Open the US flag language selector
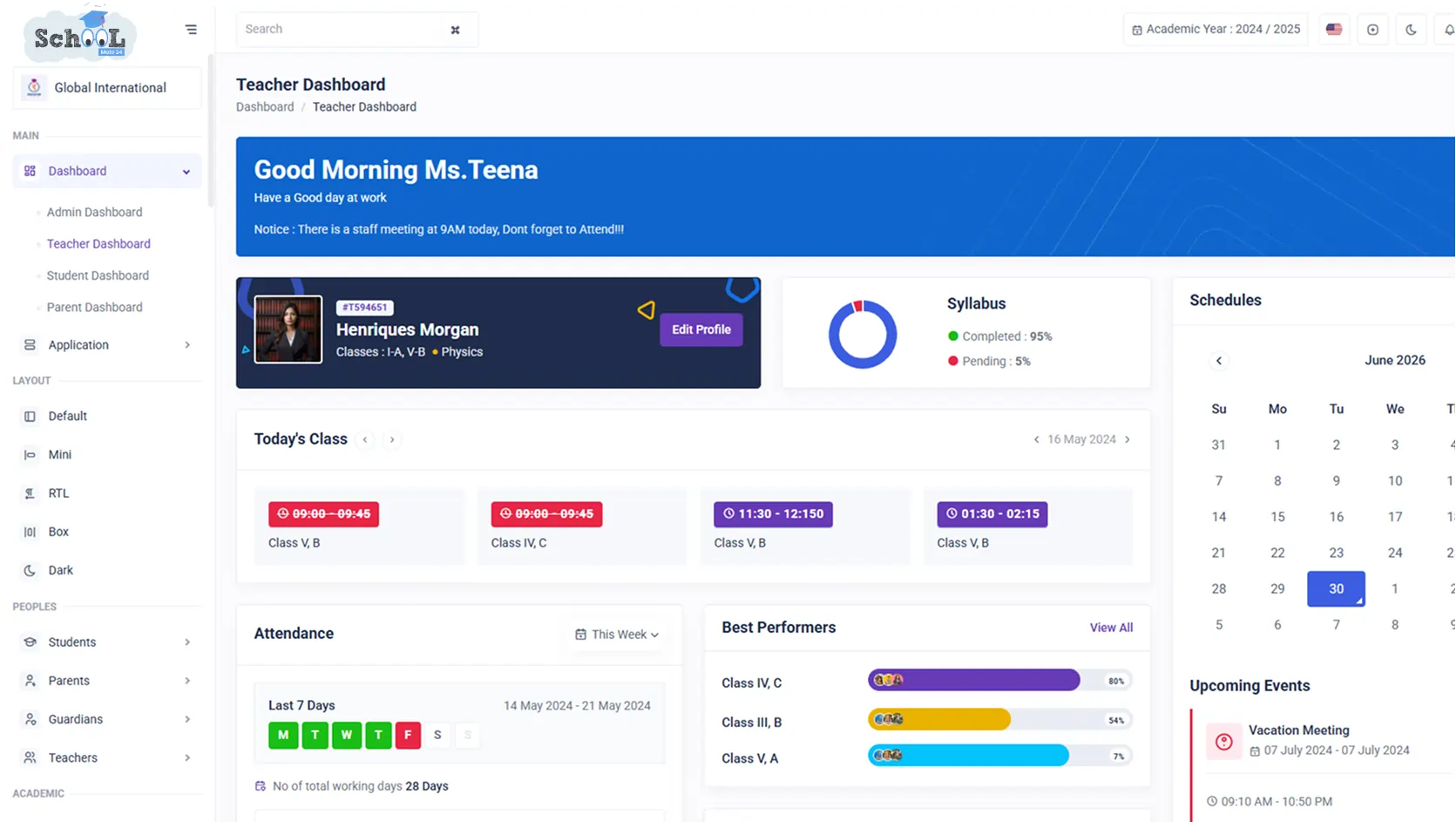 1334,30
